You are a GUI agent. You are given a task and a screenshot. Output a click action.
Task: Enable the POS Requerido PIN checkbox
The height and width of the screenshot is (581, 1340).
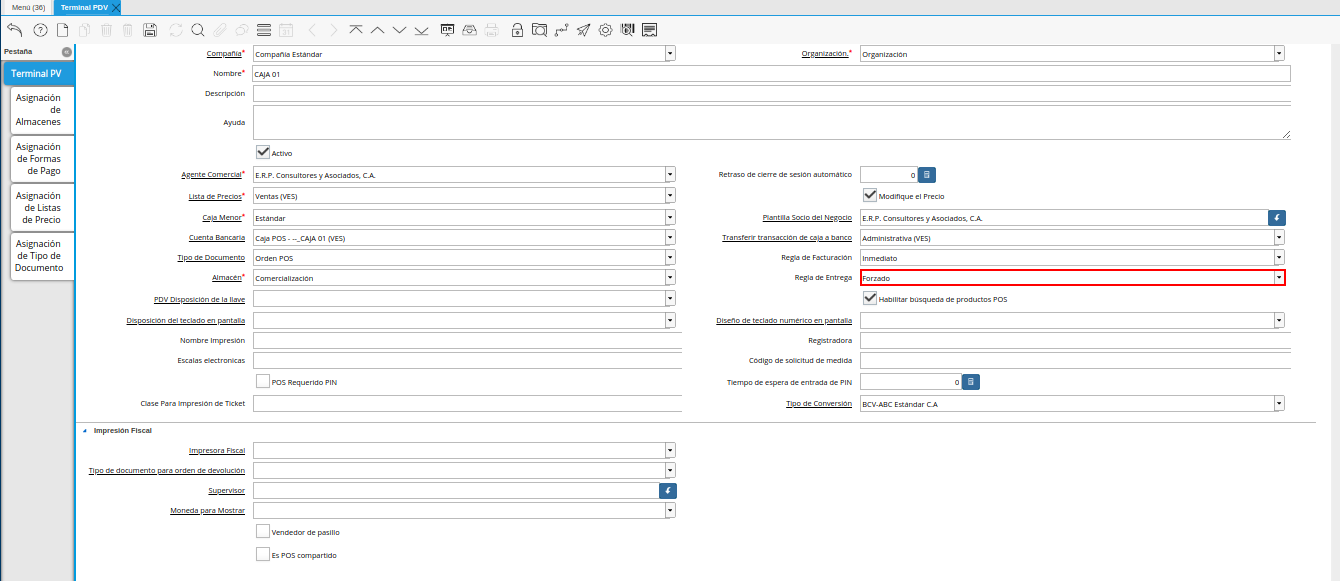263,381
